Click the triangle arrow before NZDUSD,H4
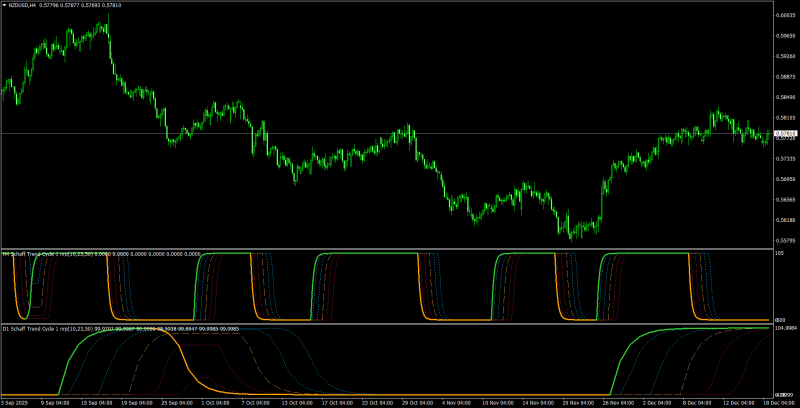This screenshot has width=800, height=408. 5,5
